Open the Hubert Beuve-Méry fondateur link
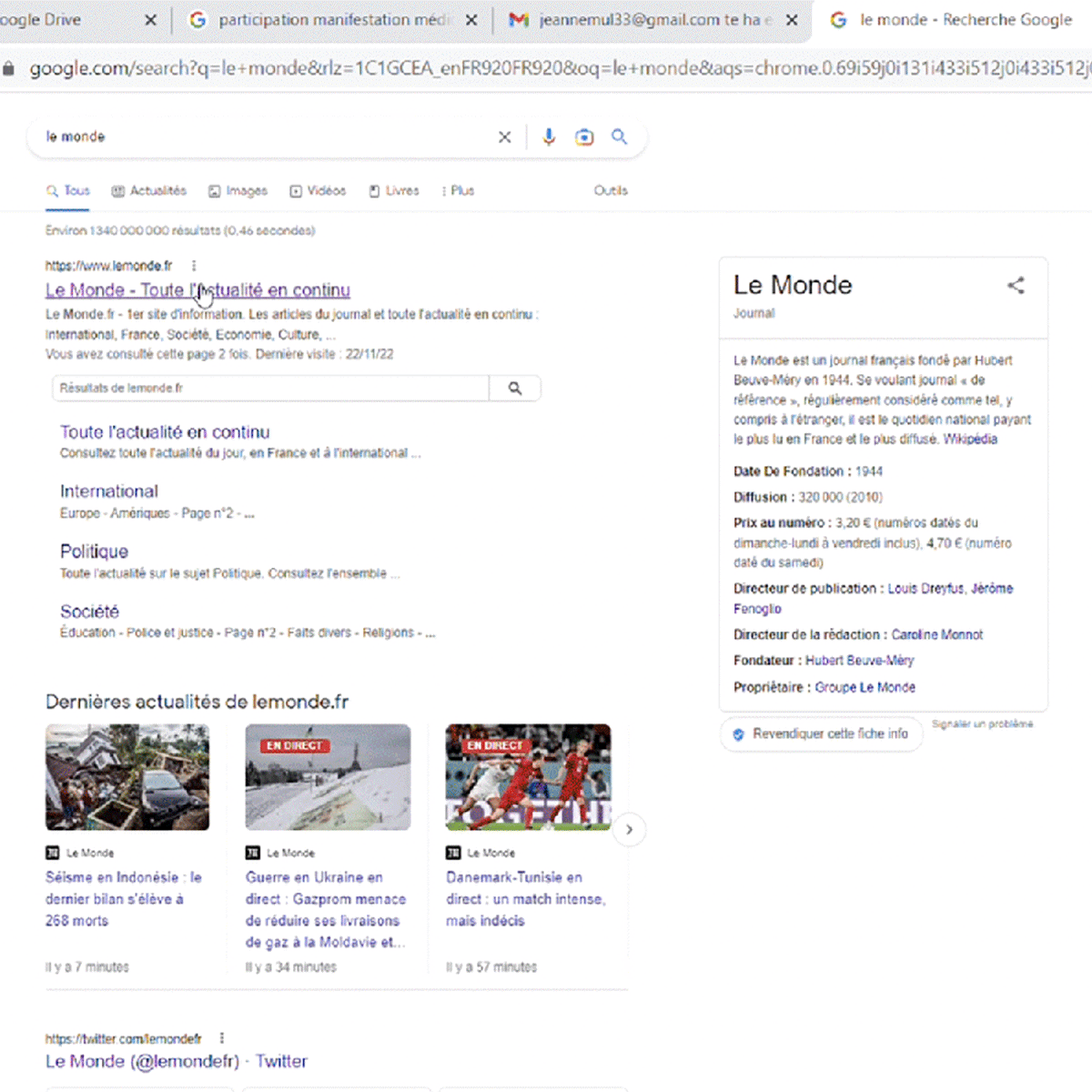 pyautogui.click(x=860, y=661)
